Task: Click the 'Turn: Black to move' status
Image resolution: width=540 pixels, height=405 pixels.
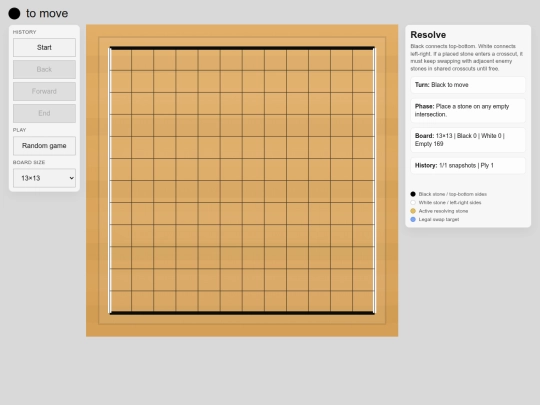Action: click(x=468, y=85)
